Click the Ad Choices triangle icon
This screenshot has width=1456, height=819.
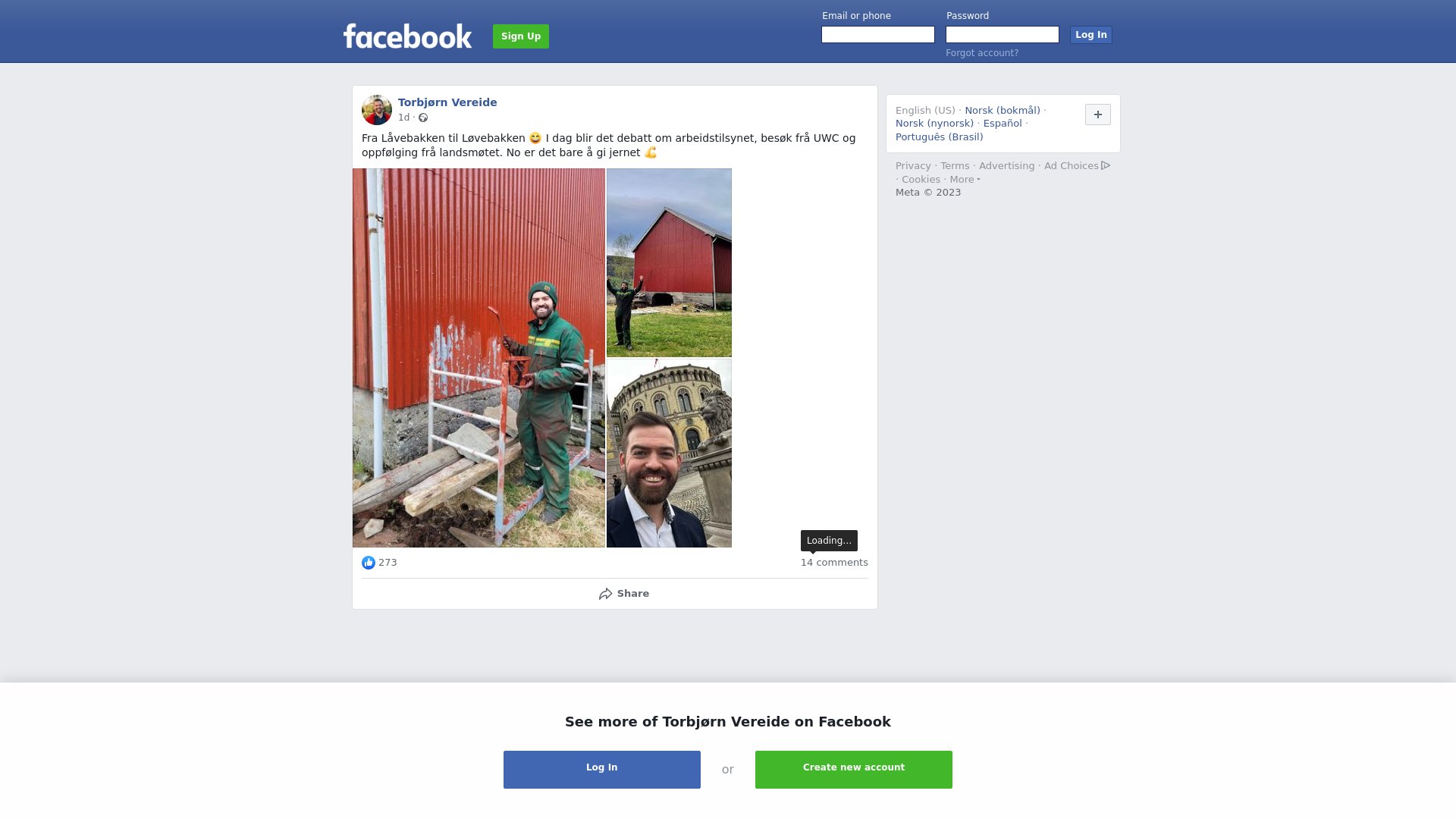click(1106, 165)
